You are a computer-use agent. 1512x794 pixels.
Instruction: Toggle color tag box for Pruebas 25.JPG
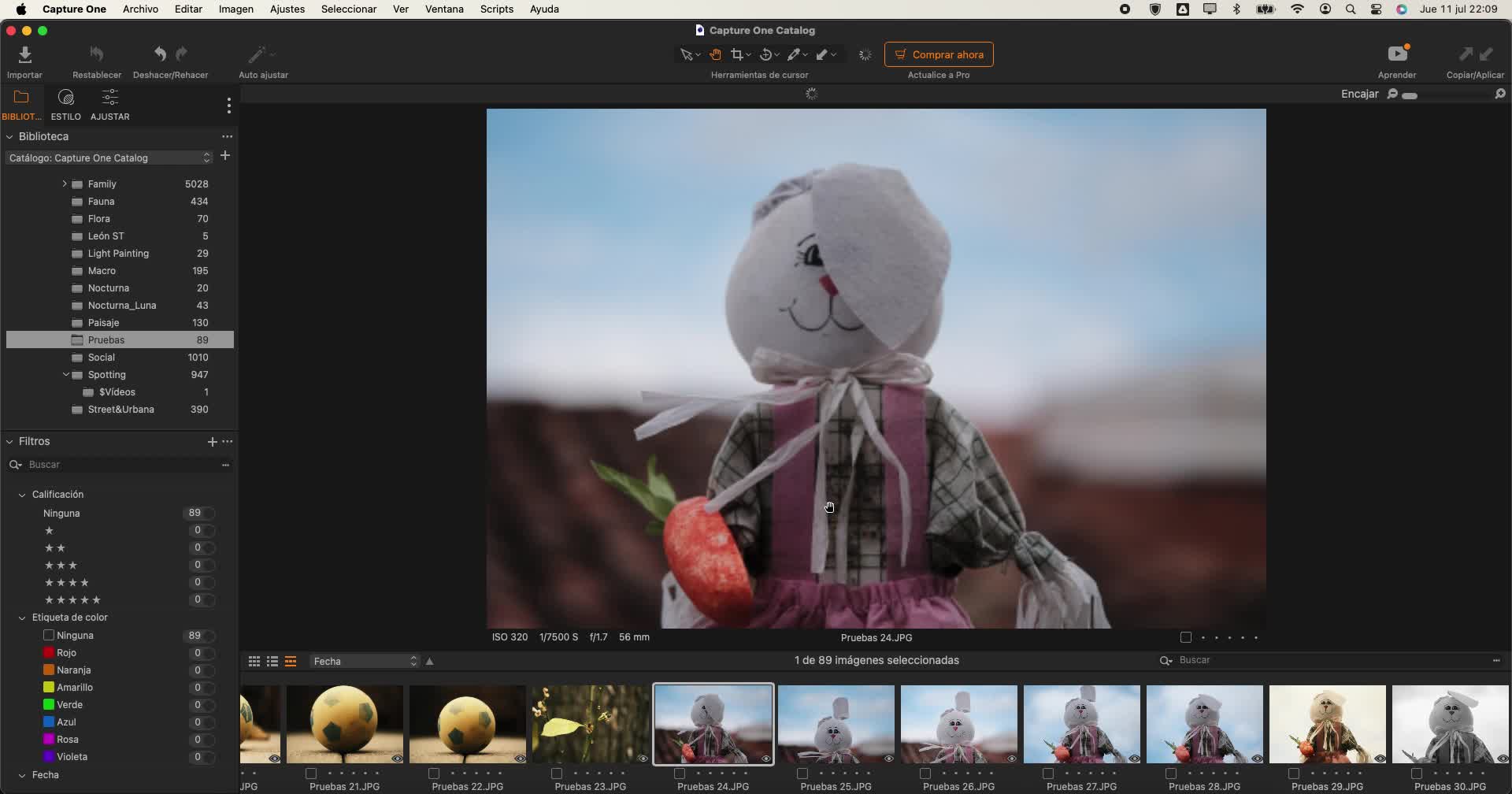point(802,774)
